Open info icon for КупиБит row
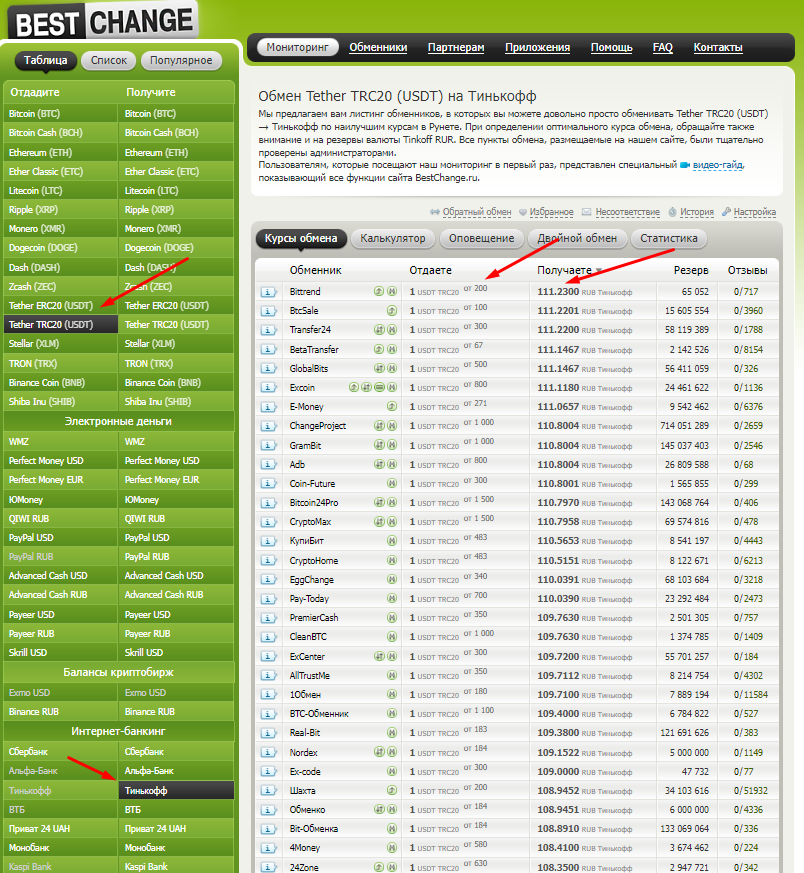The height and width of the screenshot is (873, 804). click(x=268, y=541)
